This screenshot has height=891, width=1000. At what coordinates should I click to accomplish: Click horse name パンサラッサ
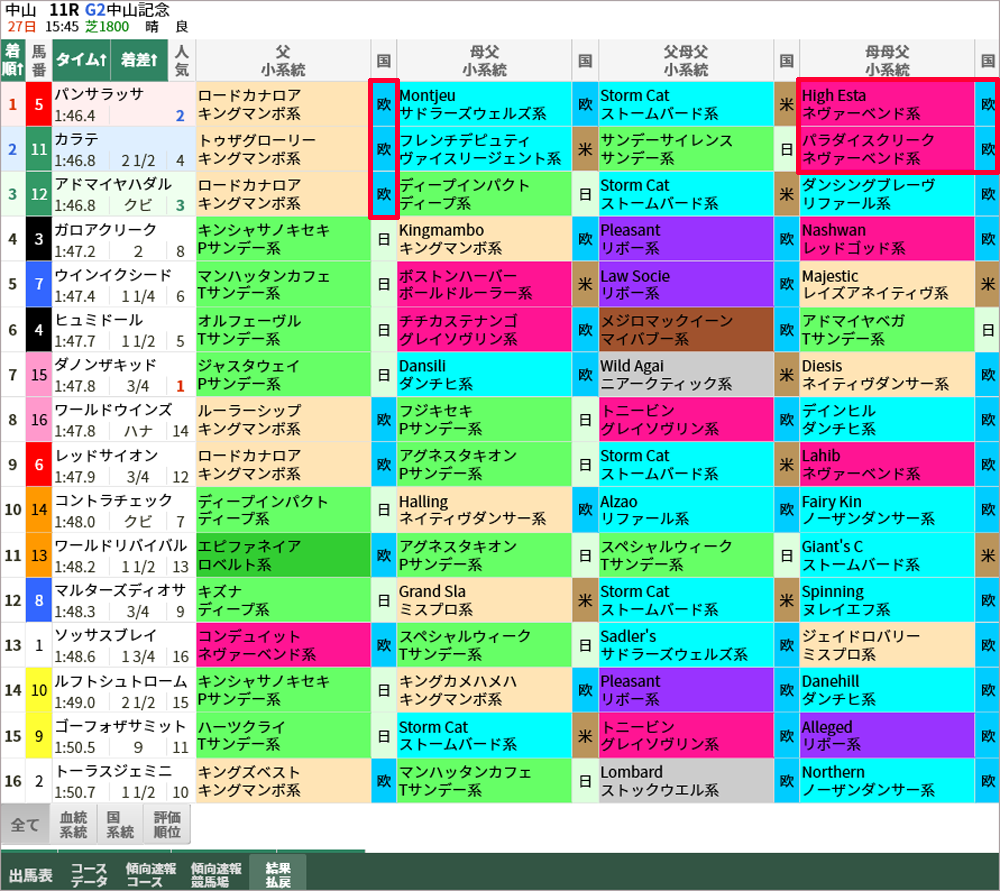tap(99, 94)
